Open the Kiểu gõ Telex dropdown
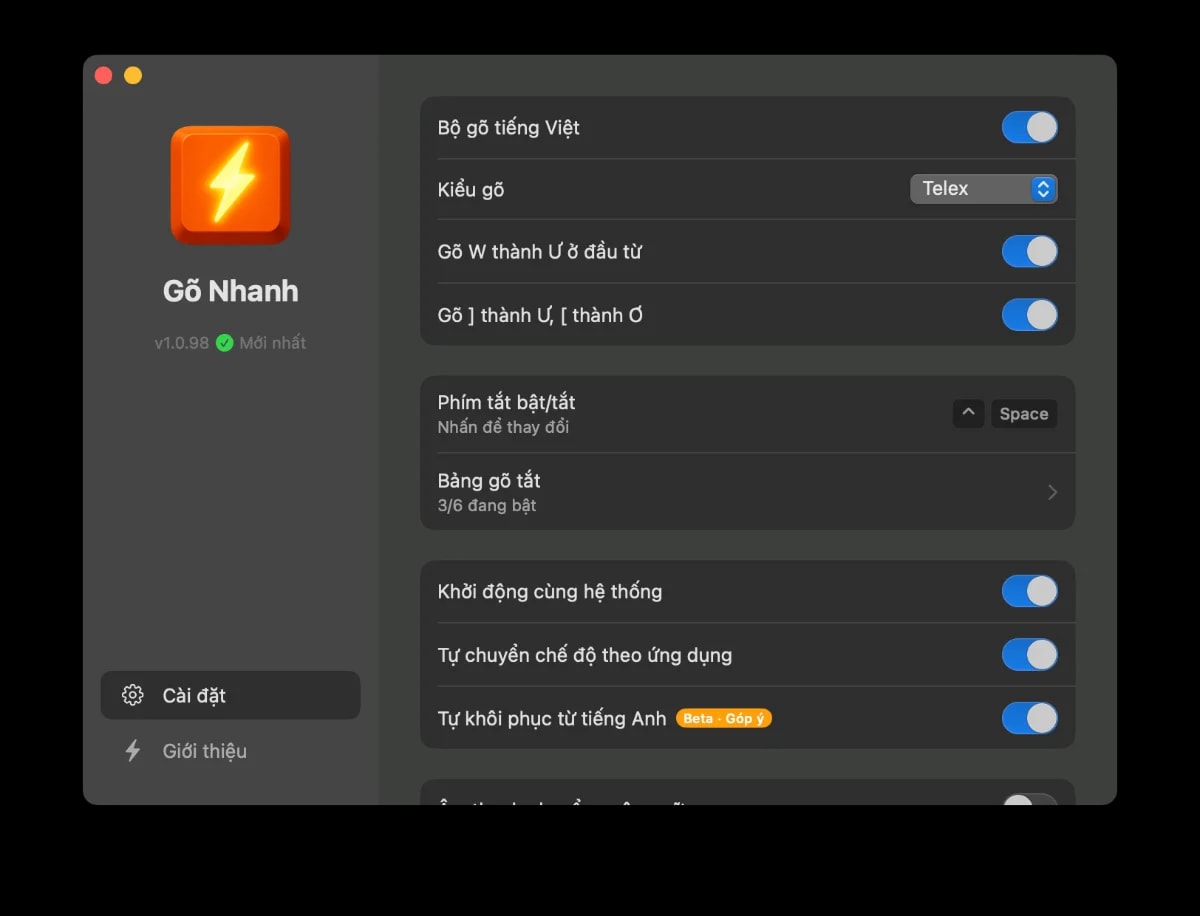Viewport: 1200px width, 916px height. [x=983, y=188]
